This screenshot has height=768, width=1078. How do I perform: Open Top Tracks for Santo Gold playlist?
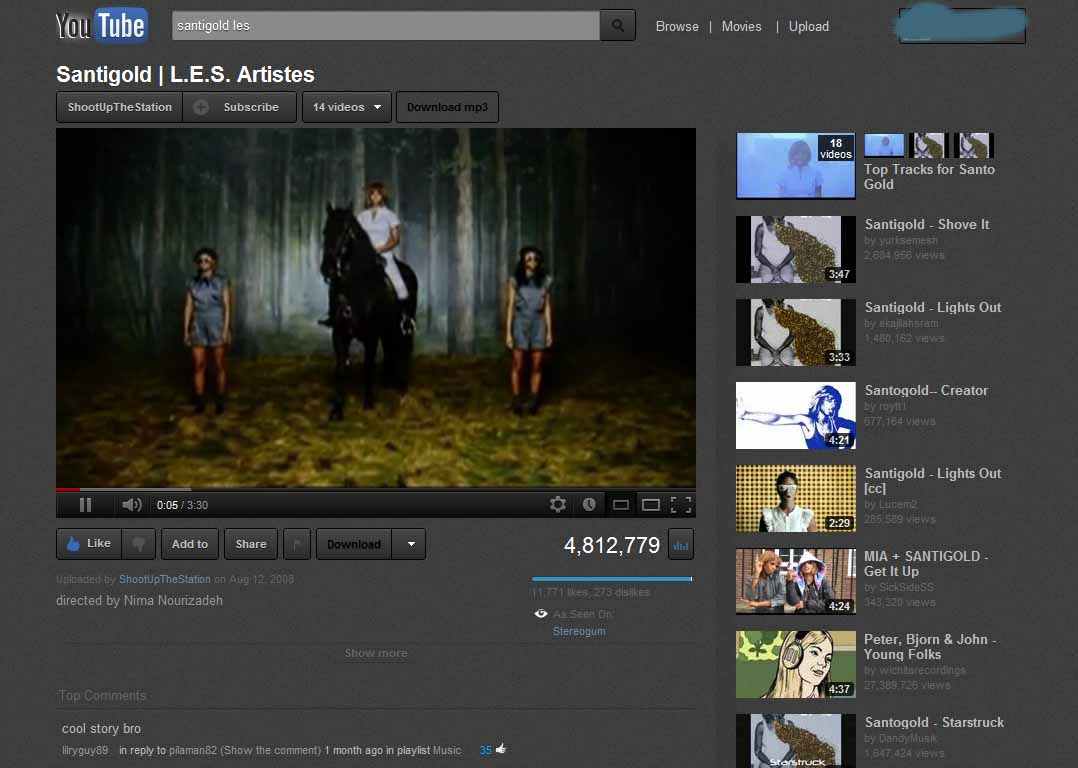coord(929,177)
